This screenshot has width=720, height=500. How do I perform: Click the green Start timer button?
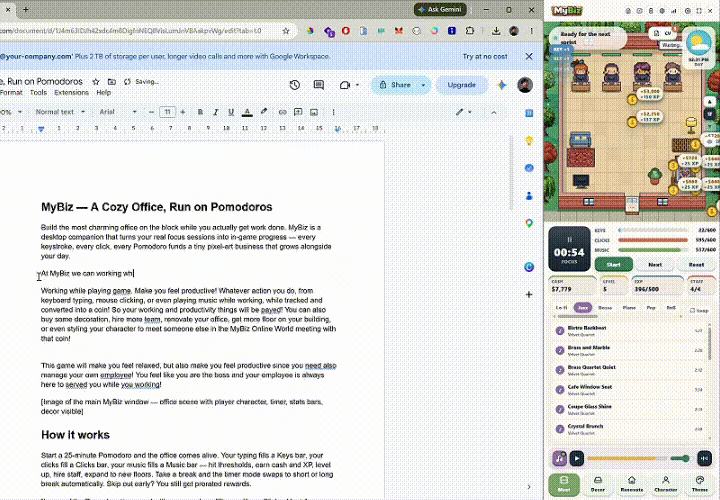pyautogui.click(x=613, y=264)
